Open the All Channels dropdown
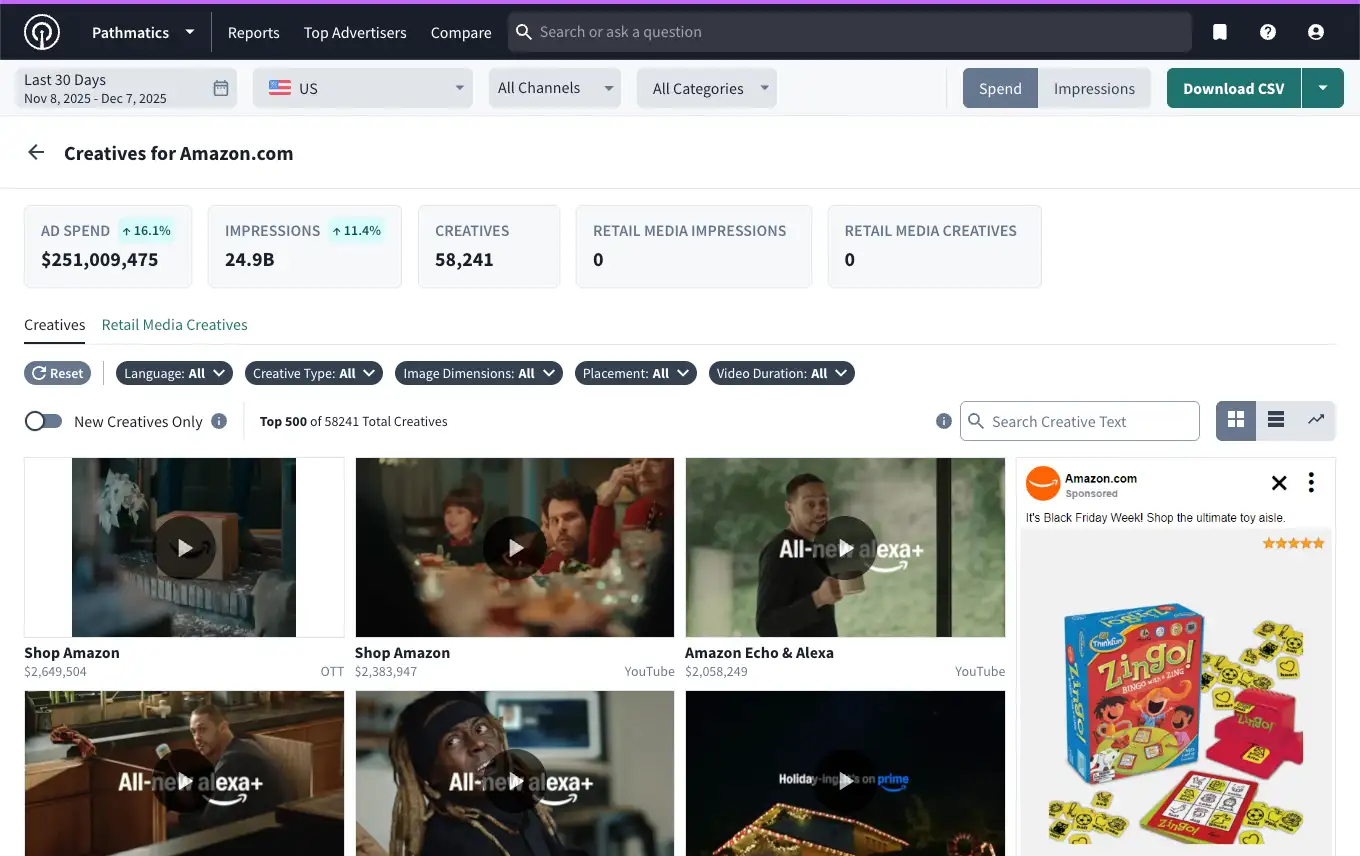 [555, 88]
